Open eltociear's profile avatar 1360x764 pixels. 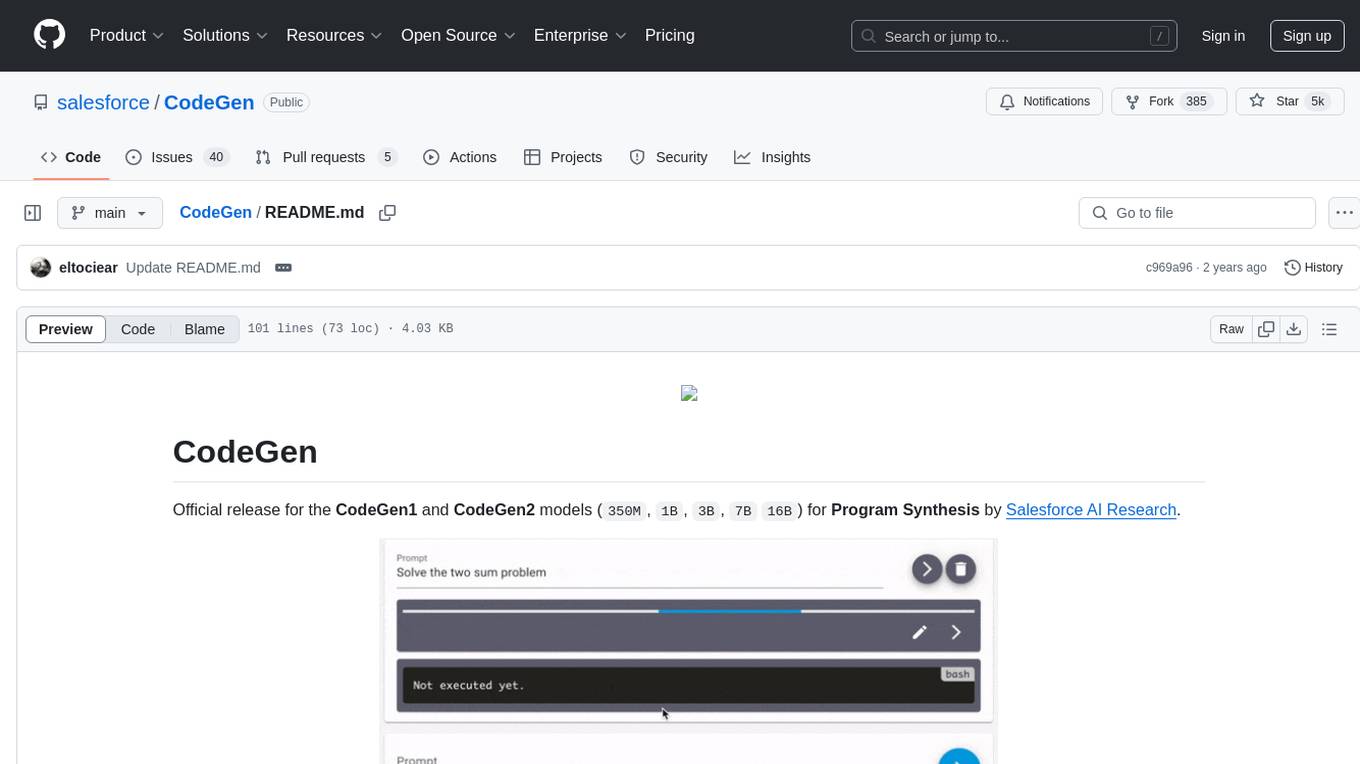pyautogui.click(x=41, y=267)
